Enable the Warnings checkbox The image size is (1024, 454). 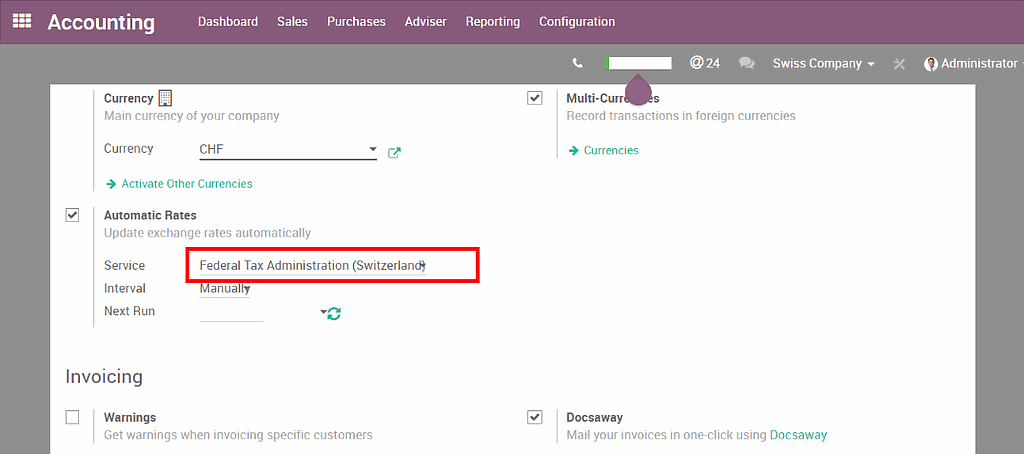(x=72, y=417)
